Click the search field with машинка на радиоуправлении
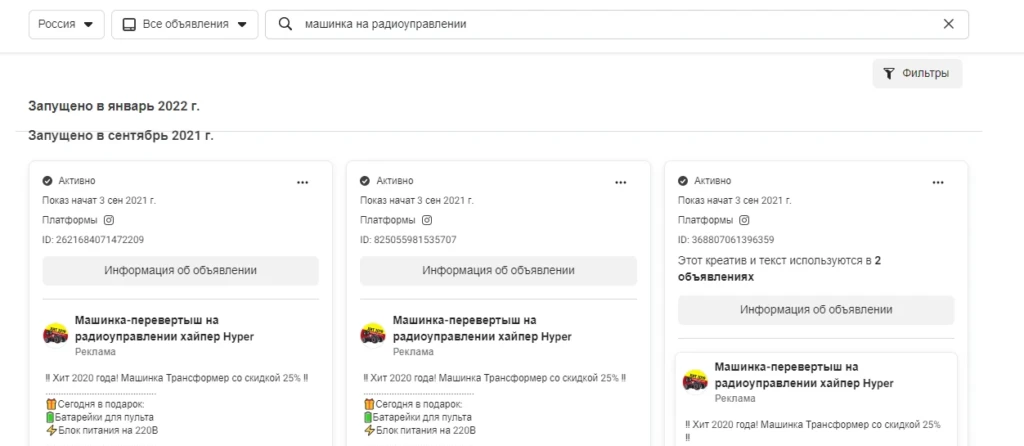The height and width of the screenshot is (446, 1024). pos(616,24)
